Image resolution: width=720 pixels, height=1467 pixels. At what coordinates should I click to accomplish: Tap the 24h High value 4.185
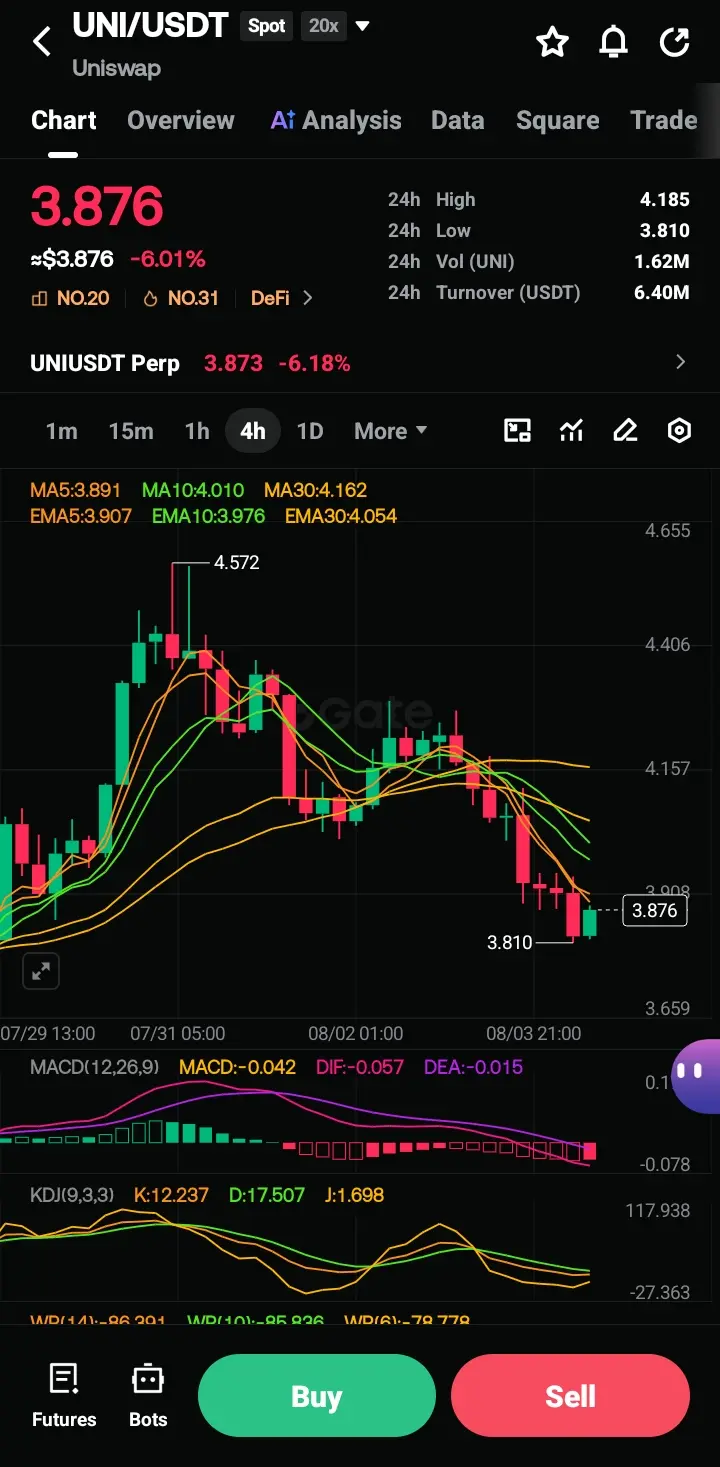point(665,200)
